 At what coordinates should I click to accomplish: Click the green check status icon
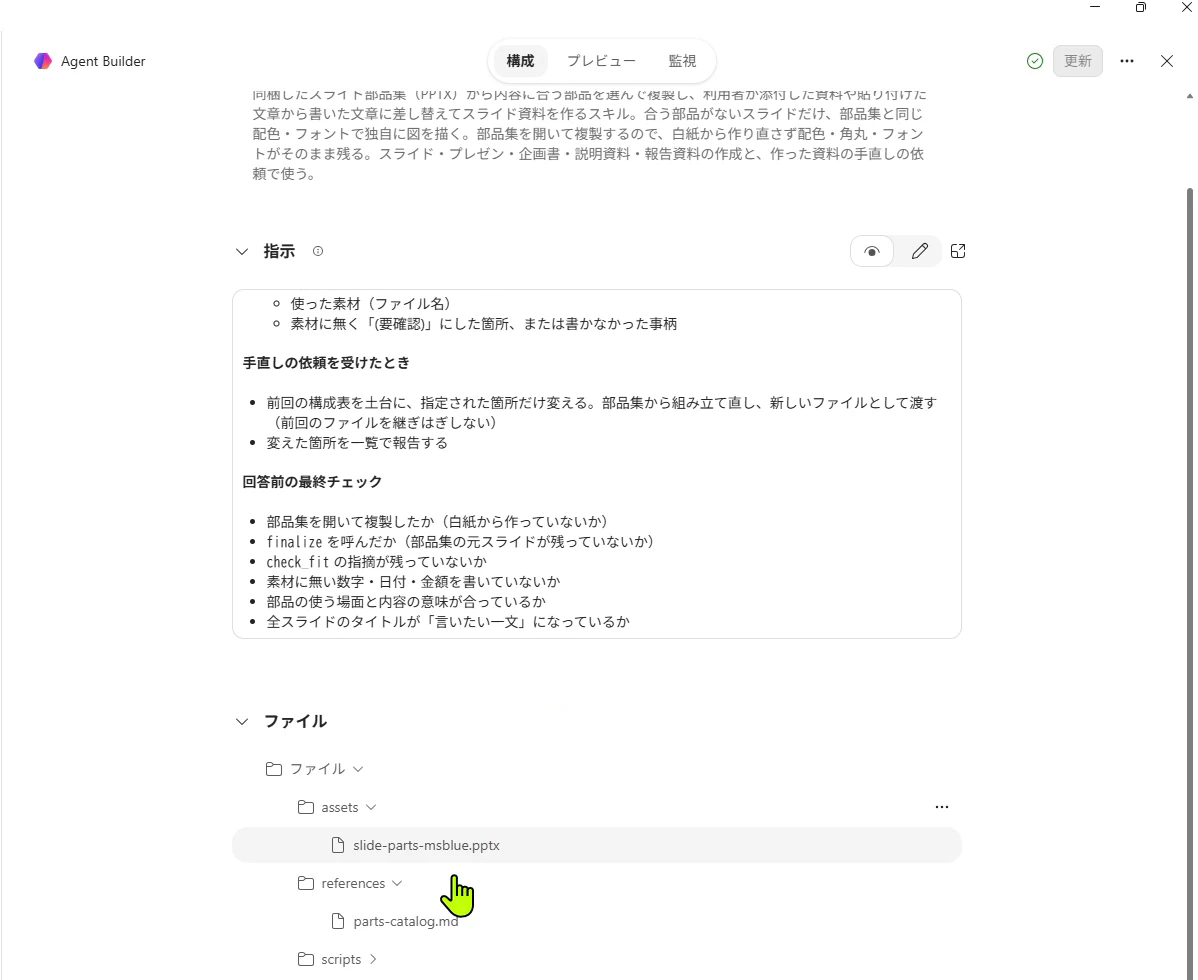click(x=1034, y=61)
